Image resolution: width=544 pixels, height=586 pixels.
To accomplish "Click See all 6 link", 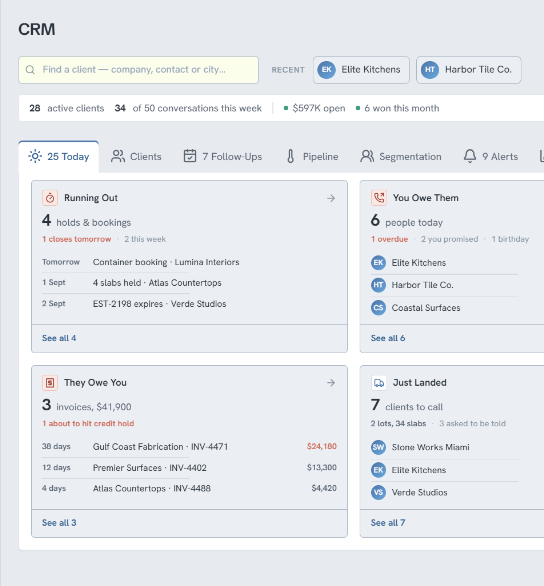I will click(388, 338).
